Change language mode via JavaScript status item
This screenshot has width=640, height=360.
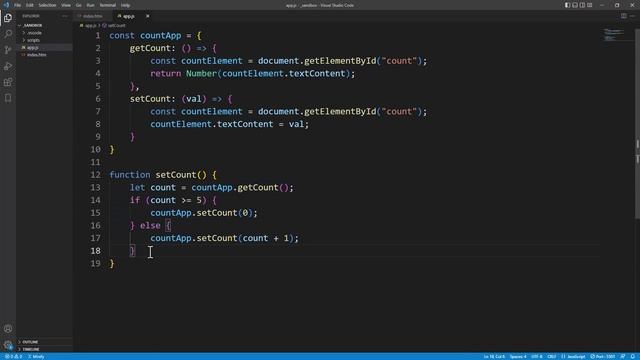coord(573,356)
